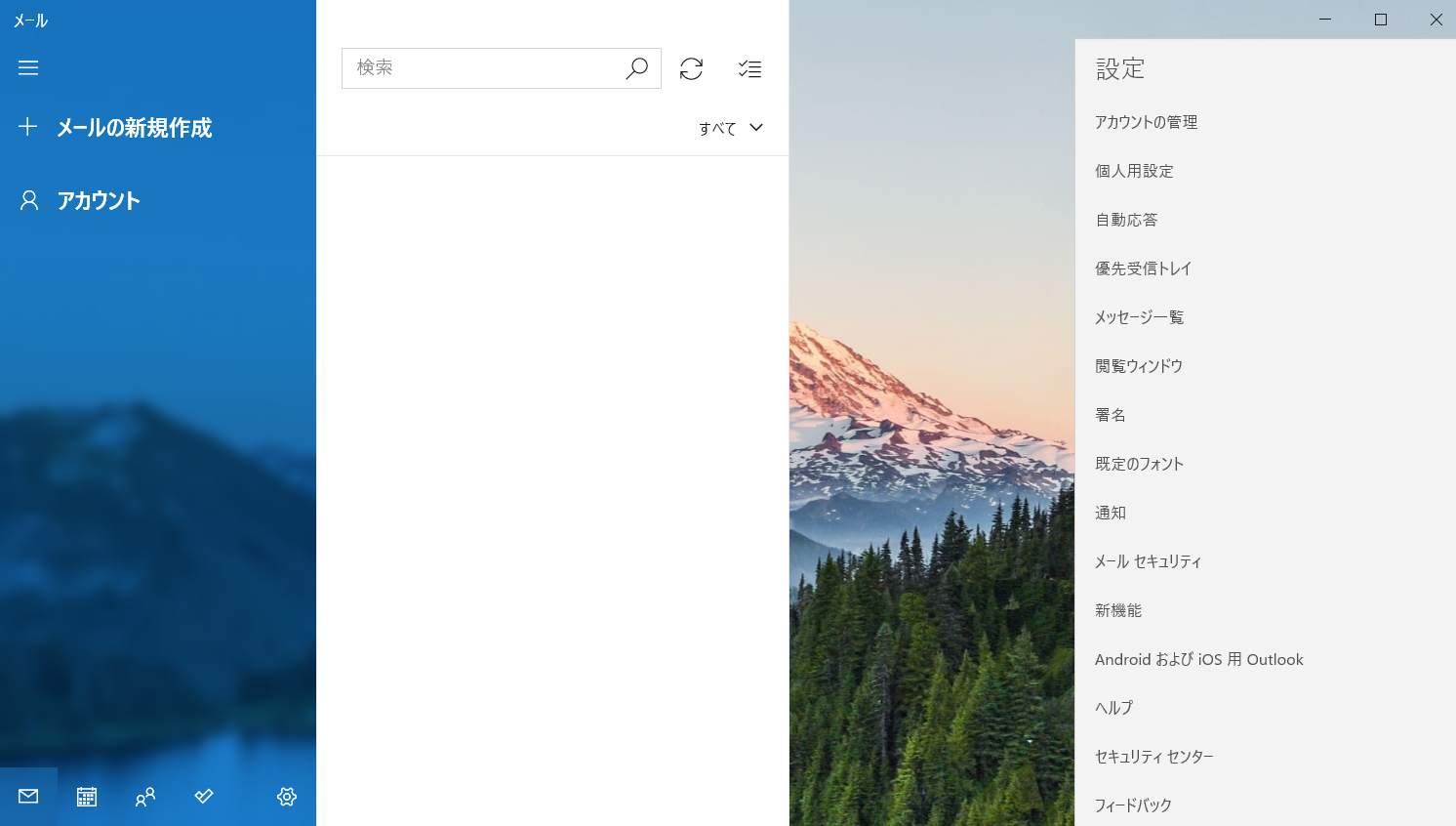Screen dimensions: 1456x826
Task: Select 自動応答 in settings
Action: (1266, 220)
